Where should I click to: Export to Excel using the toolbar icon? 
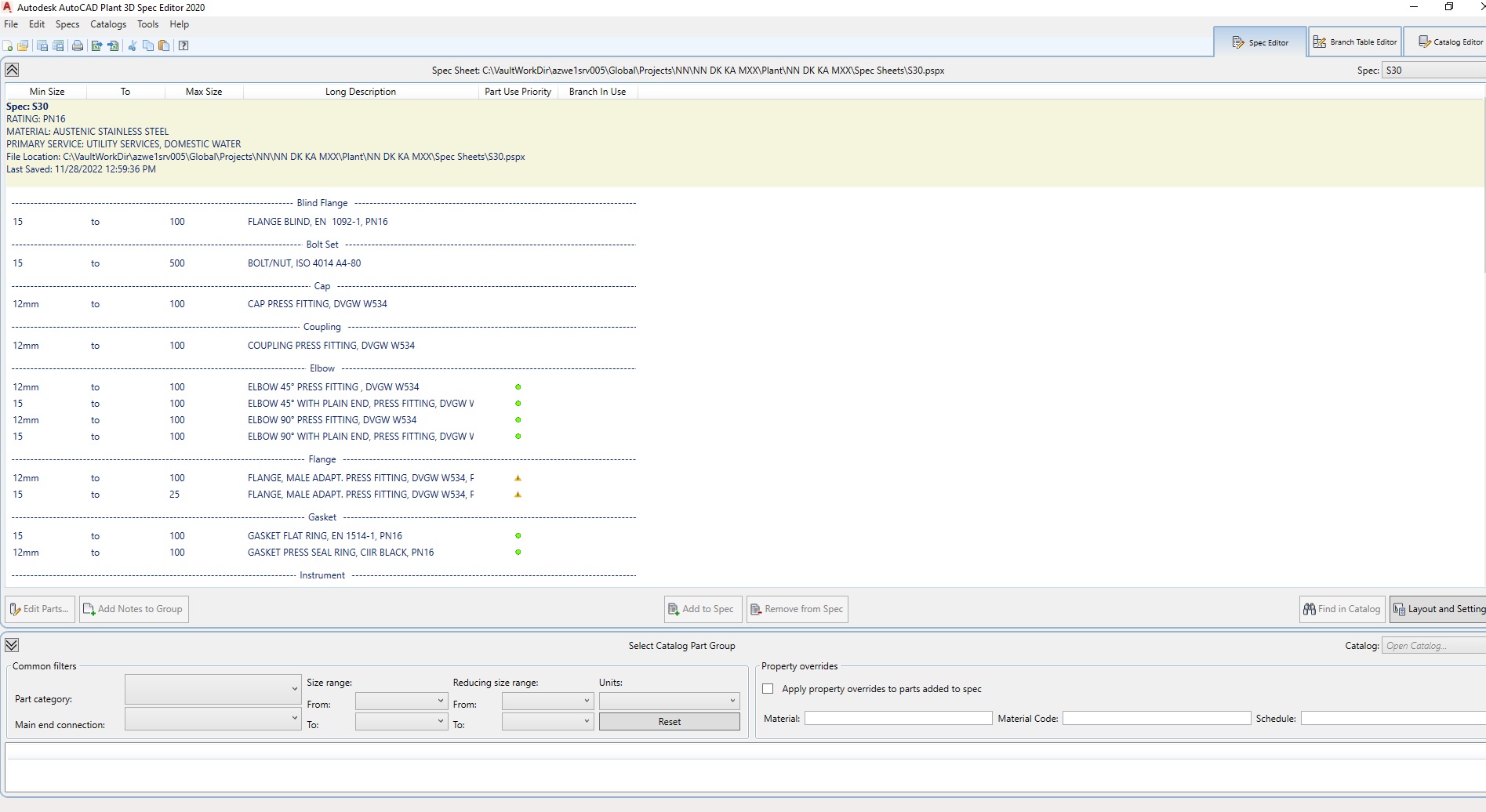[x=96, y=45]
